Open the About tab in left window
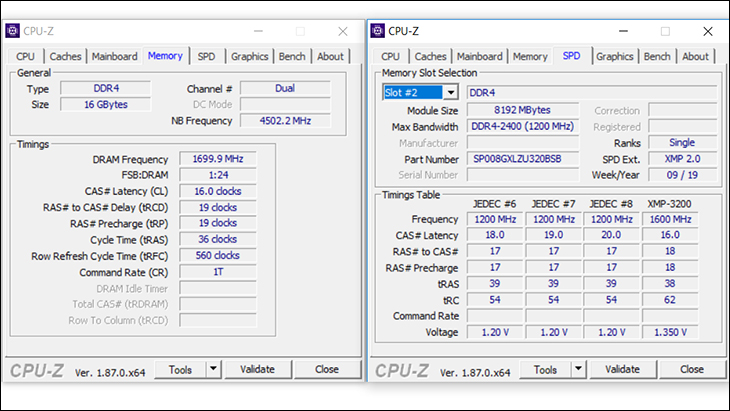The width and height of the screenshot is (730, 411). pos(331,56)
